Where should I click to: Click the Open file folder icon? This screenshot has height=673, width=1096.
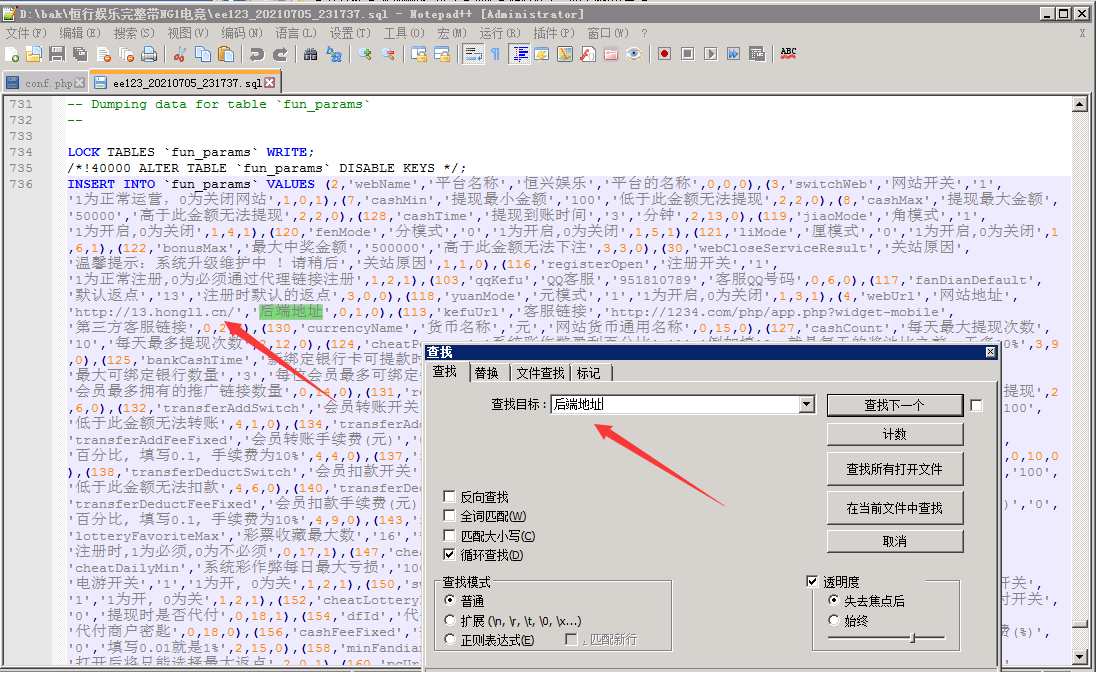point(34,55)
